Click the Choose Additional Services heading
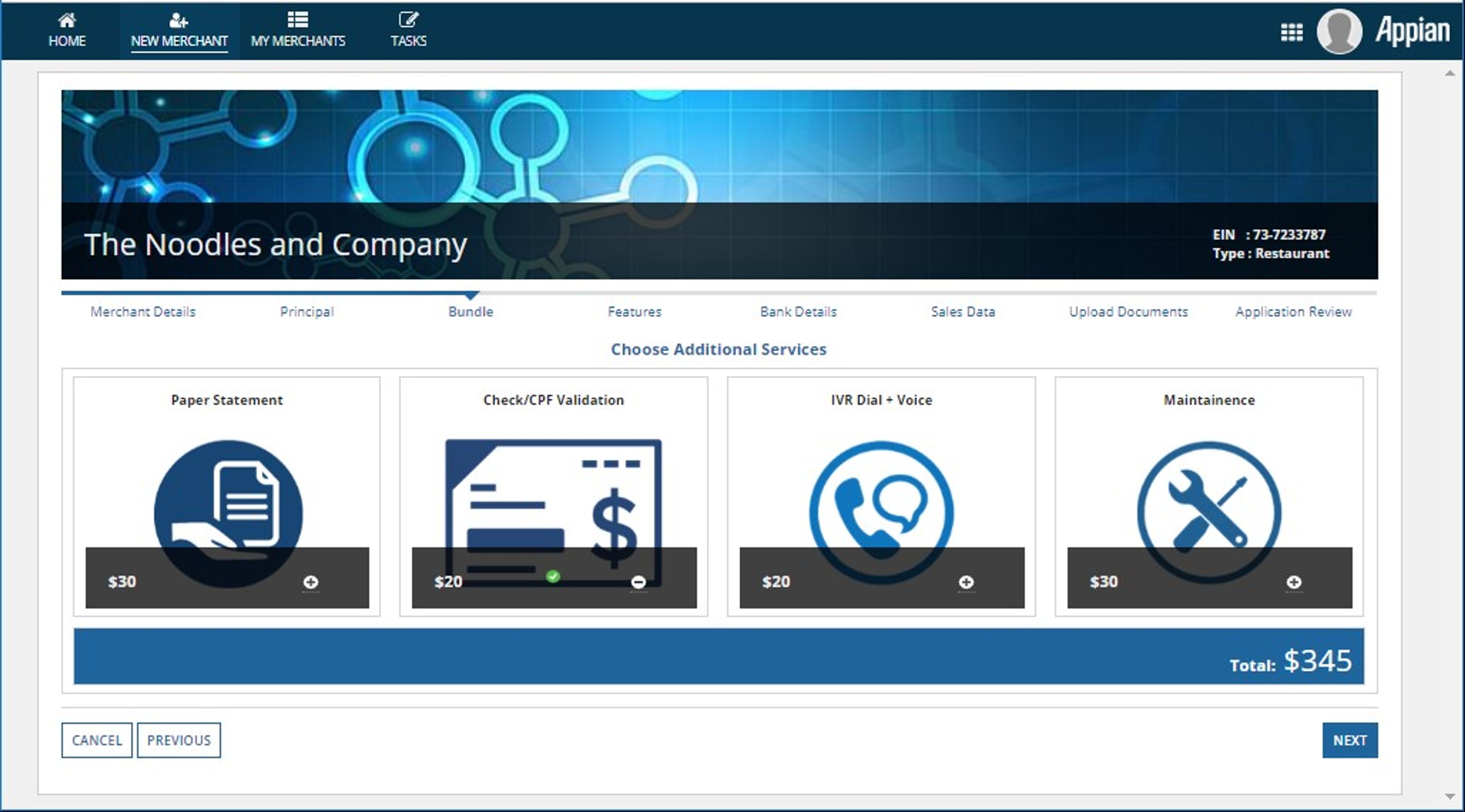This screenshot has width=1465, height=812. [x=718, y=349]
